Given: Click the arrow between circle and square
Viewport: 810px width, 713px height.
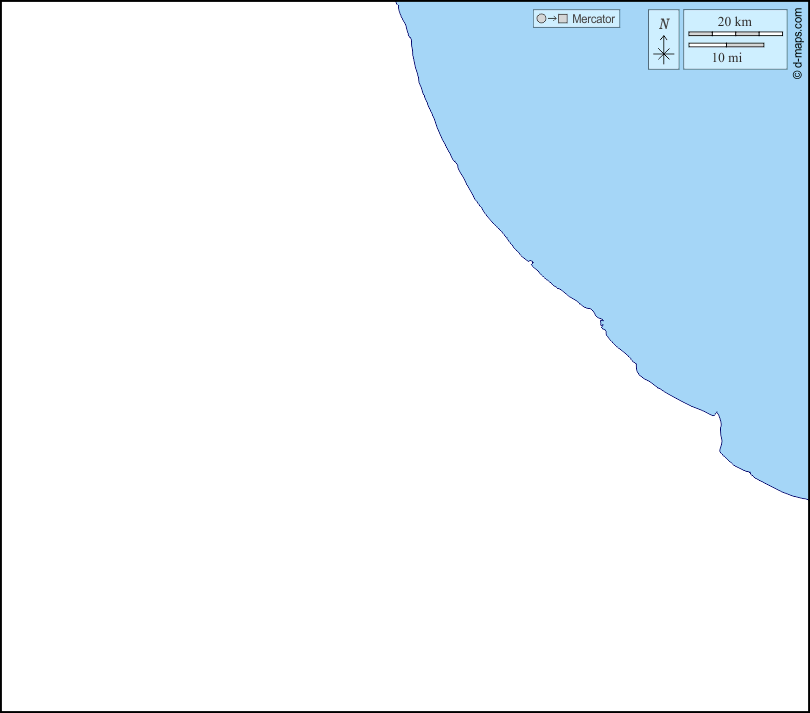Looking at the screenshot, I should pos(552,19).
